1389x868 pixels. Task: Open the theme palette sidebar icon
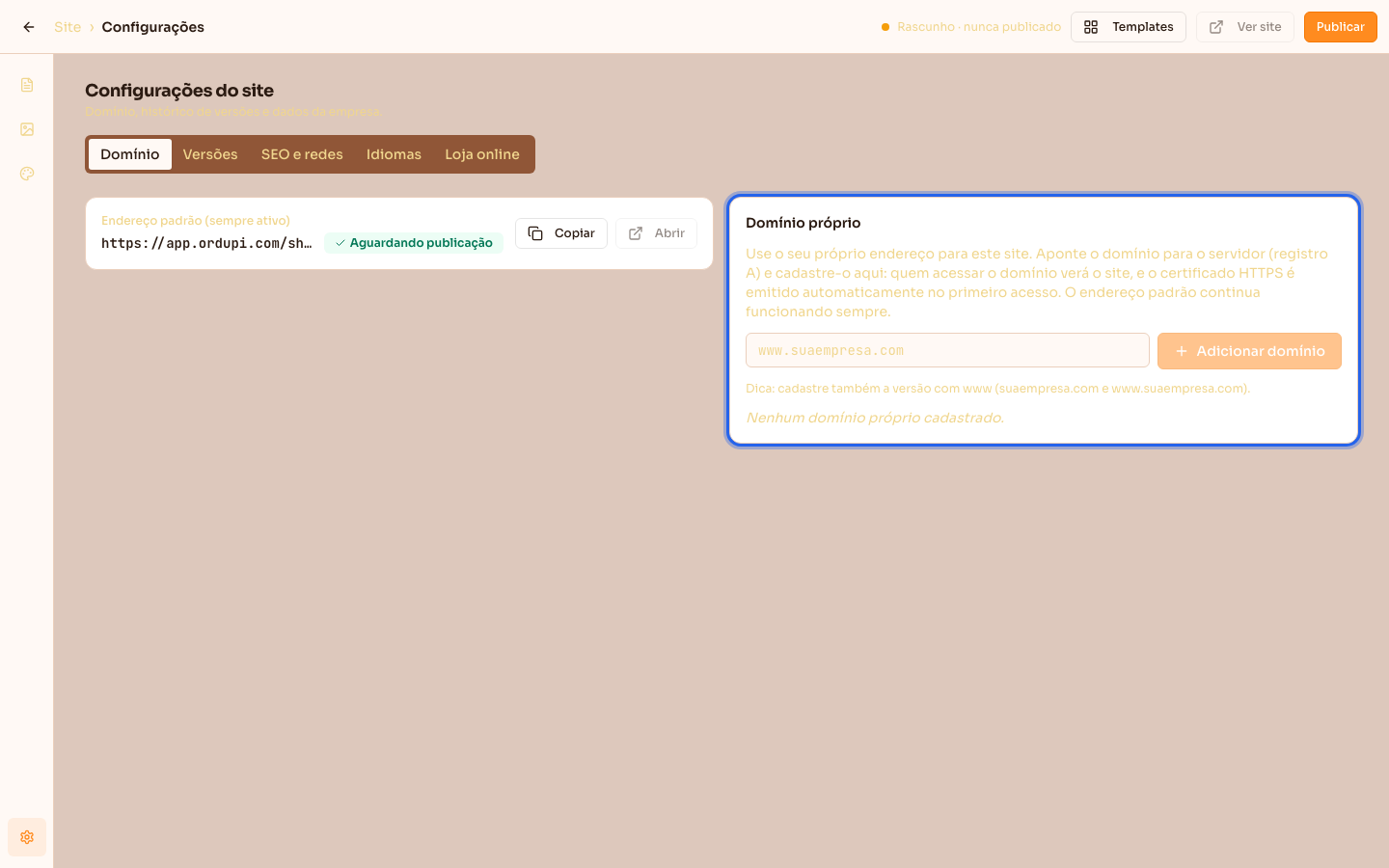[x=27, y=174]
